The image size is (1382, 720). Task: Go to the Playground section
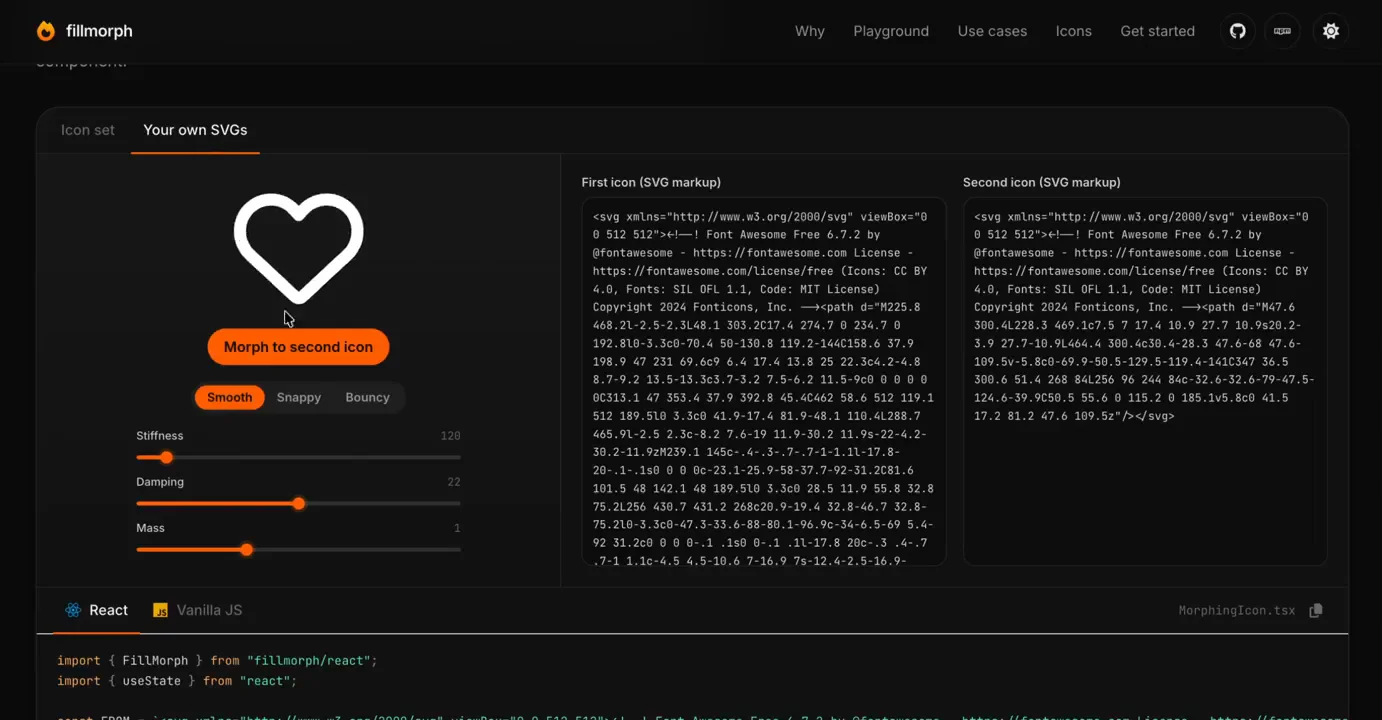click(891, 31)
